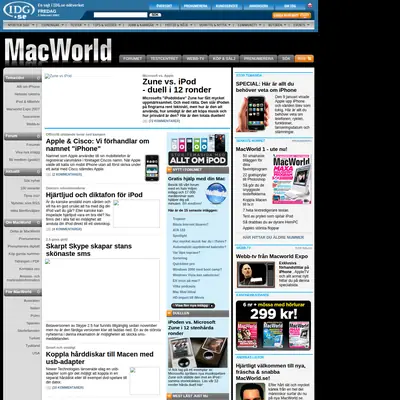Open the Sök tab in MacWorld navigation
The height and width of the screenshot is (400, 400).
click(286, 58)
